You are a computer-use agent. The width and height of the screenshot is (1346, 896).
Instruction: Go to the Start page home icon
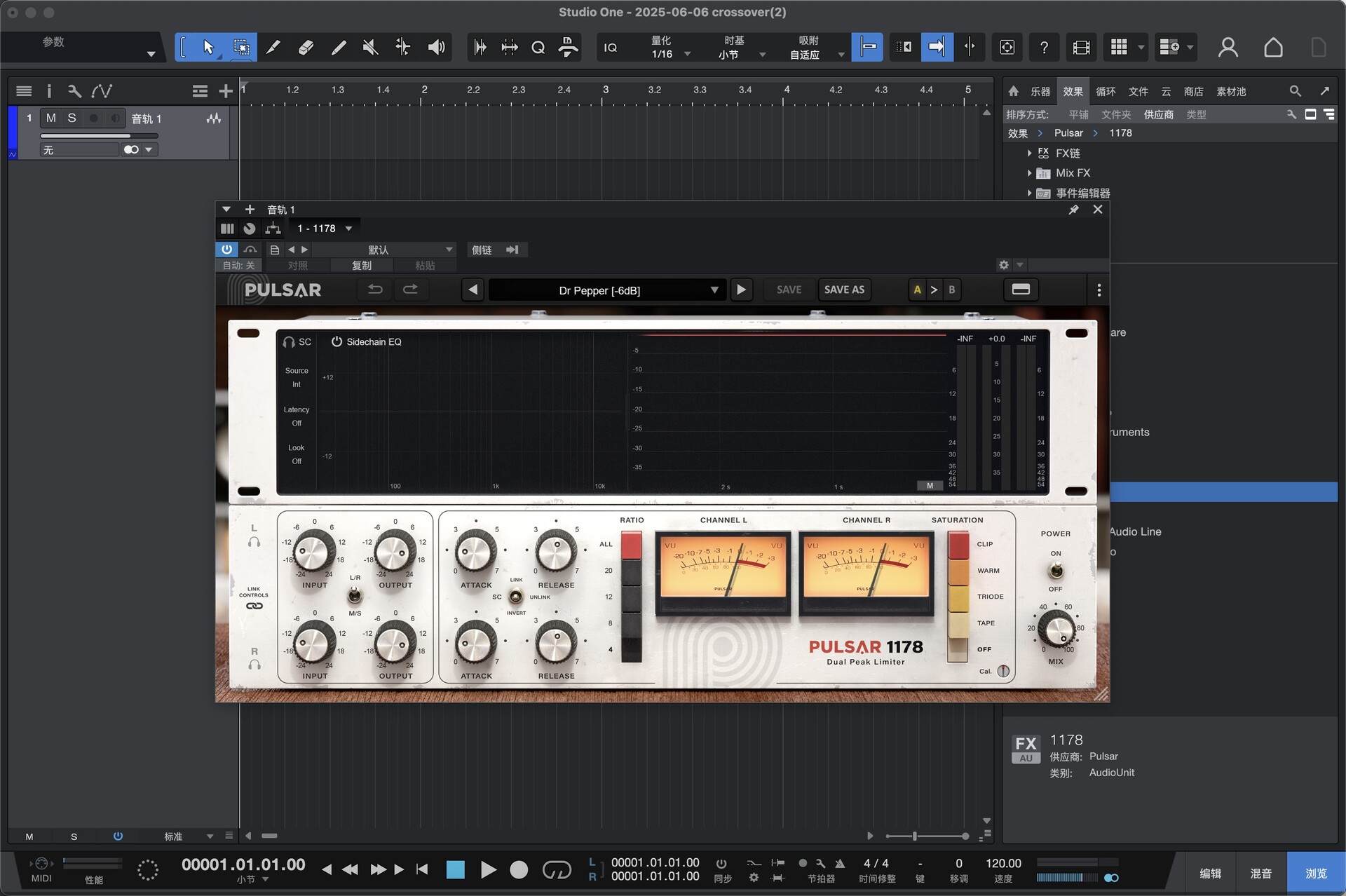point(1273,47)
